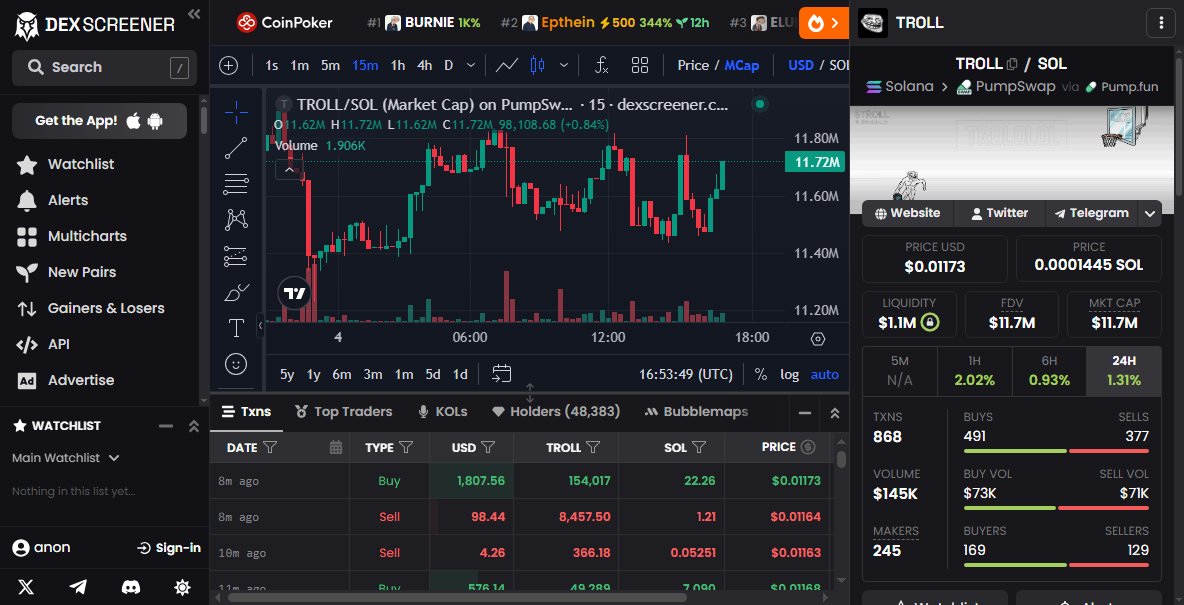Switch to the Top Traders tab
This screenshot has height=605, width=1184.
pyautogui.click(x=344, y=412)
